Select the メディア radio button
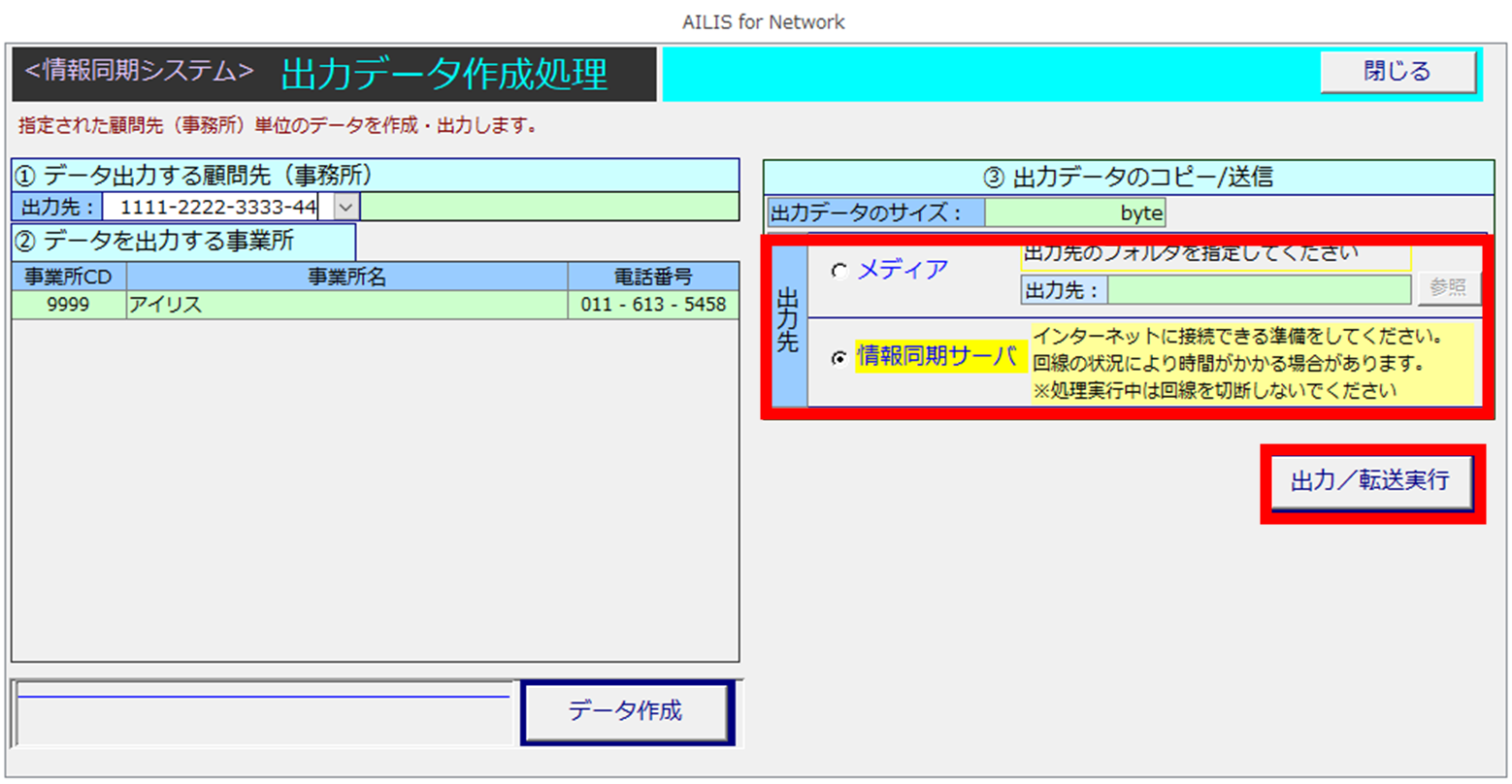 (x=839, y=272)
